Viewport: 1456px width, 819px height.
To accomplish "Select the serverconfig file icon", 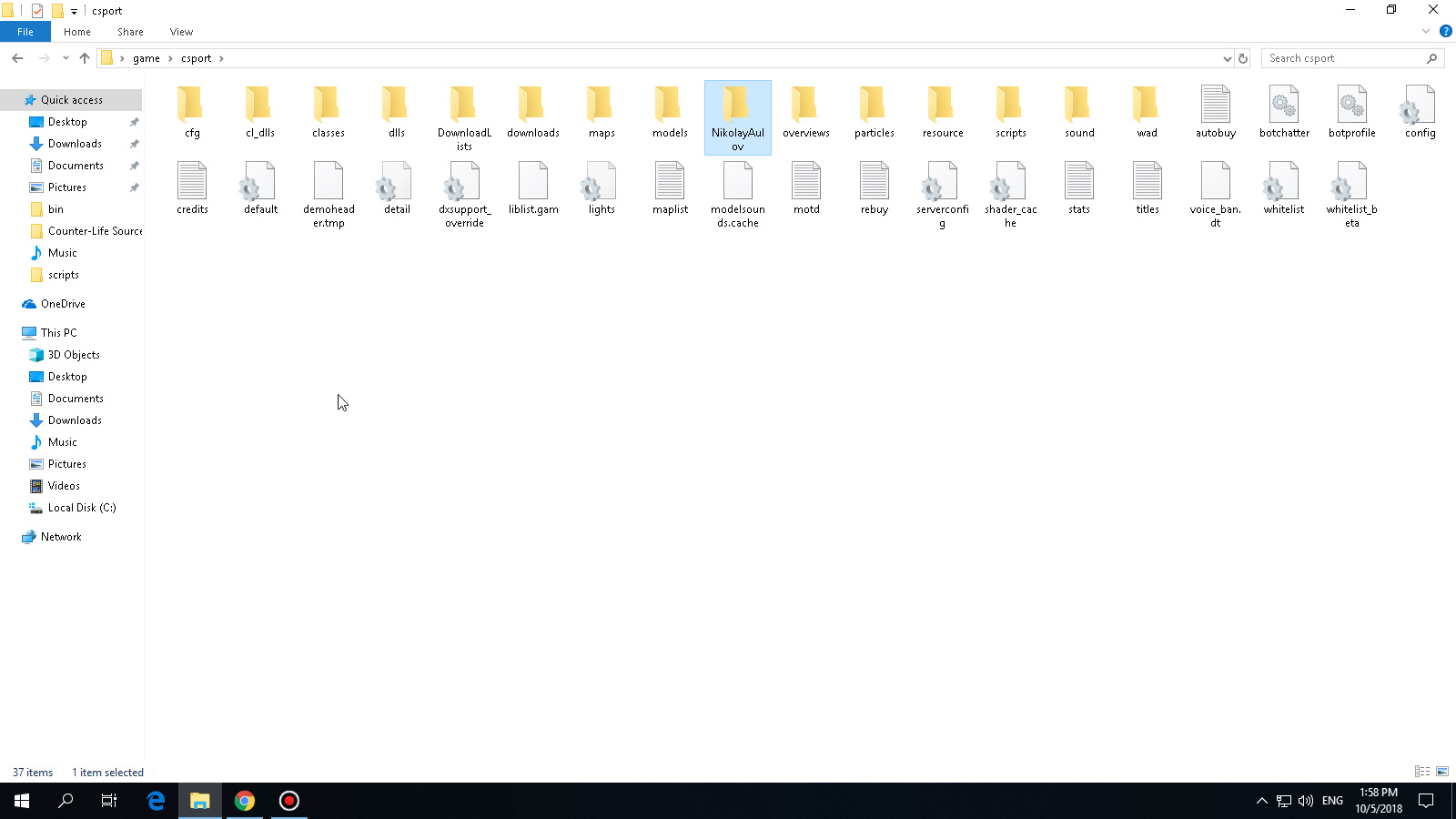I will [x=942, y=181].
